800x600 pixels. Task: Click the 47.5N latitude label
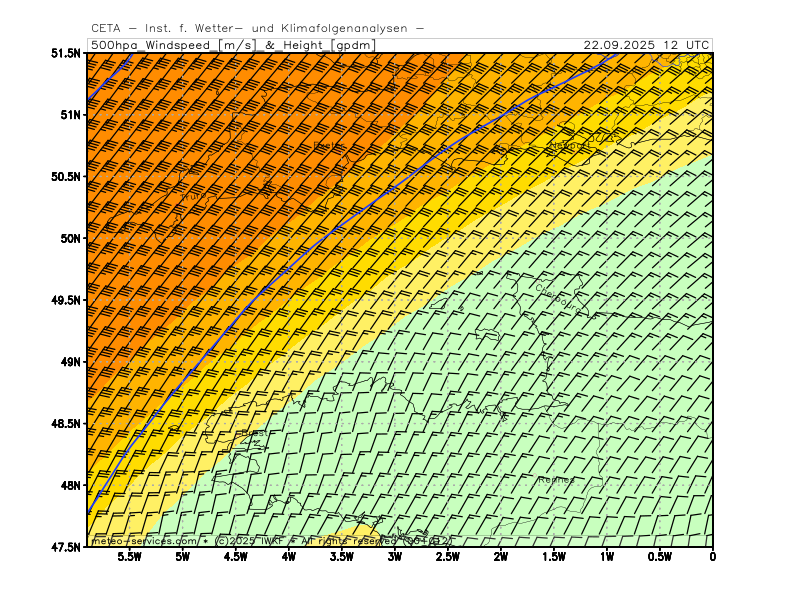click(66, 547)
